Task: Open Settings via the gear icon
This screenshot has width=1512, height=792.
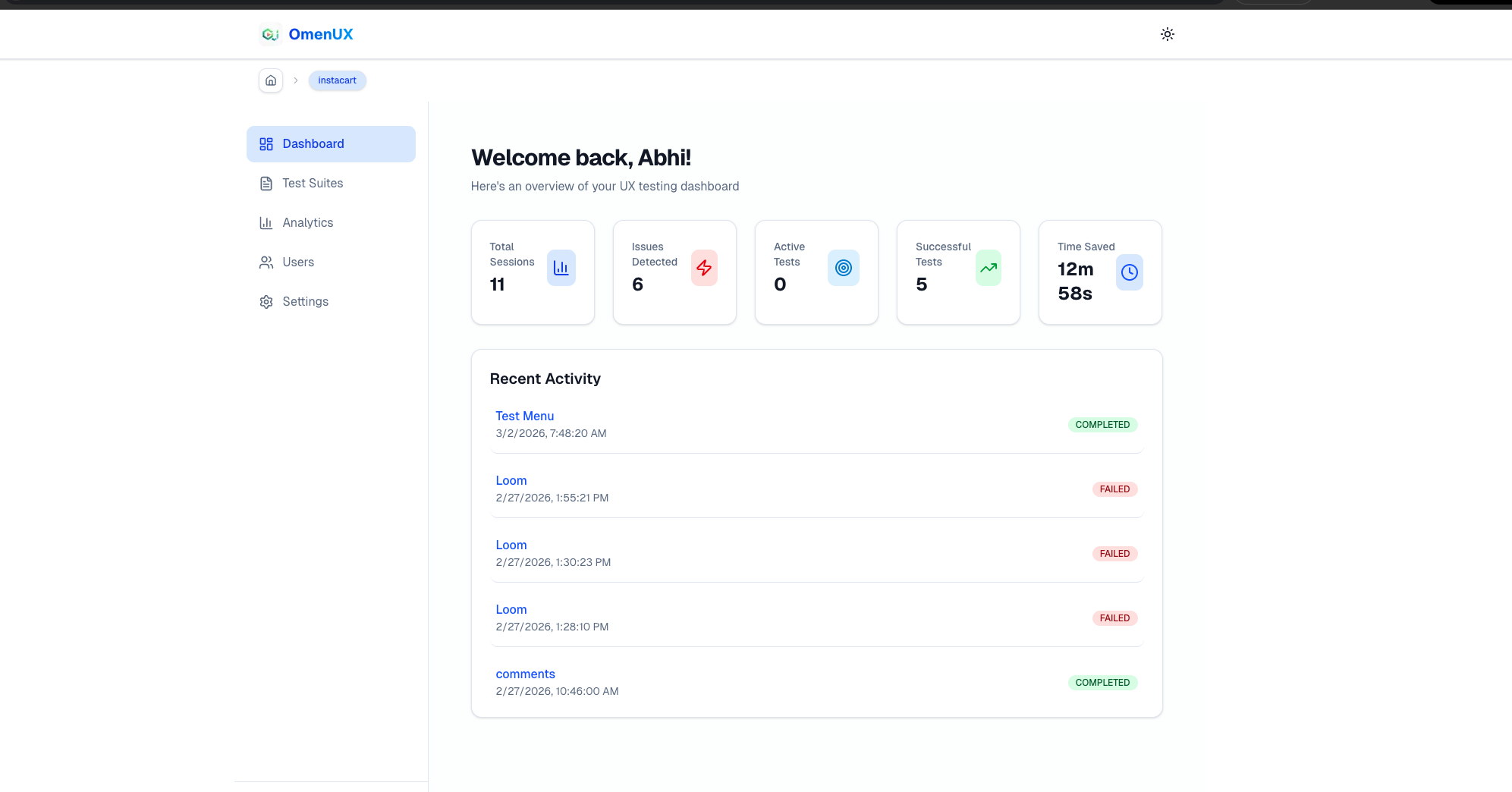Action: click(x=266, y=301)
